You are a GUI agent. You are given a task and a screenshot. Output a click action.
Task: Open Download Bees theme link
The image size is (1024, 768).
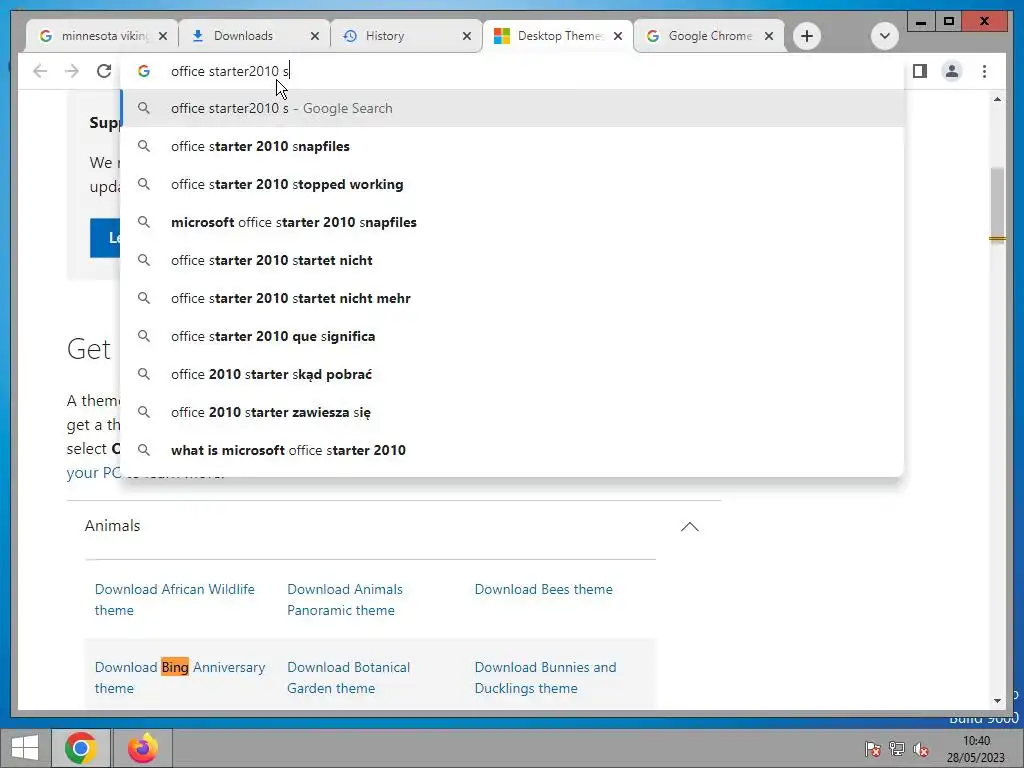point(543,589)
